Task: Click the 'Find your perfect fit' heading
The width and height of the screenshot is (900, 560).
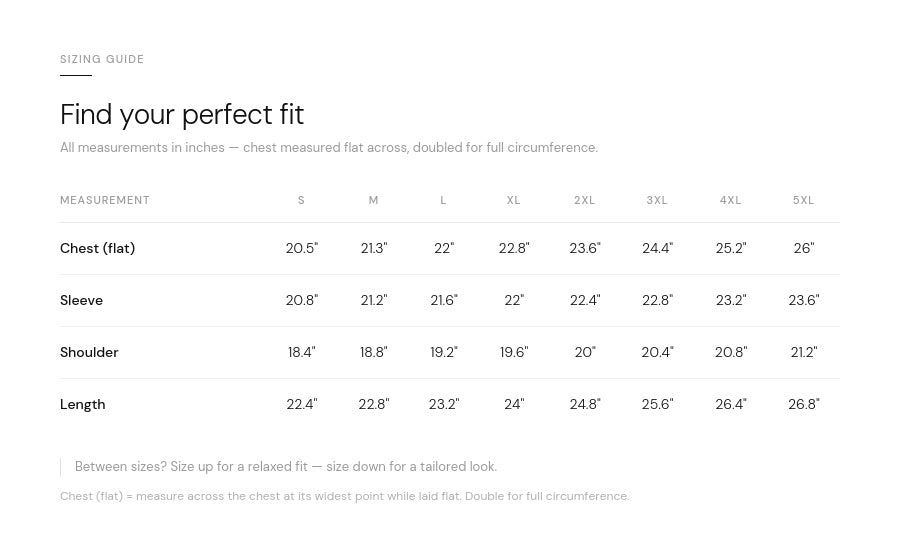Action: 182,115
